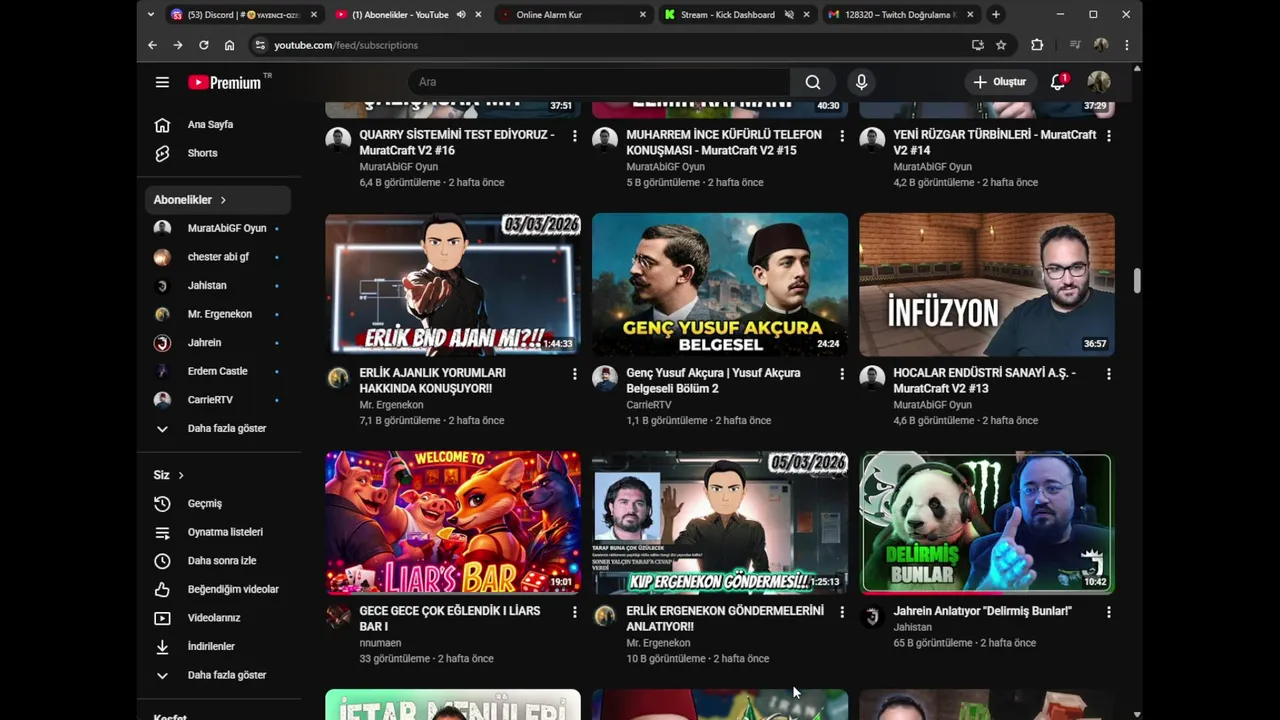Open options for QUARRY SİSTEMİNİ TEST video
The image size is (1280, 720).
pyautogui.click(x=574, y=135)
